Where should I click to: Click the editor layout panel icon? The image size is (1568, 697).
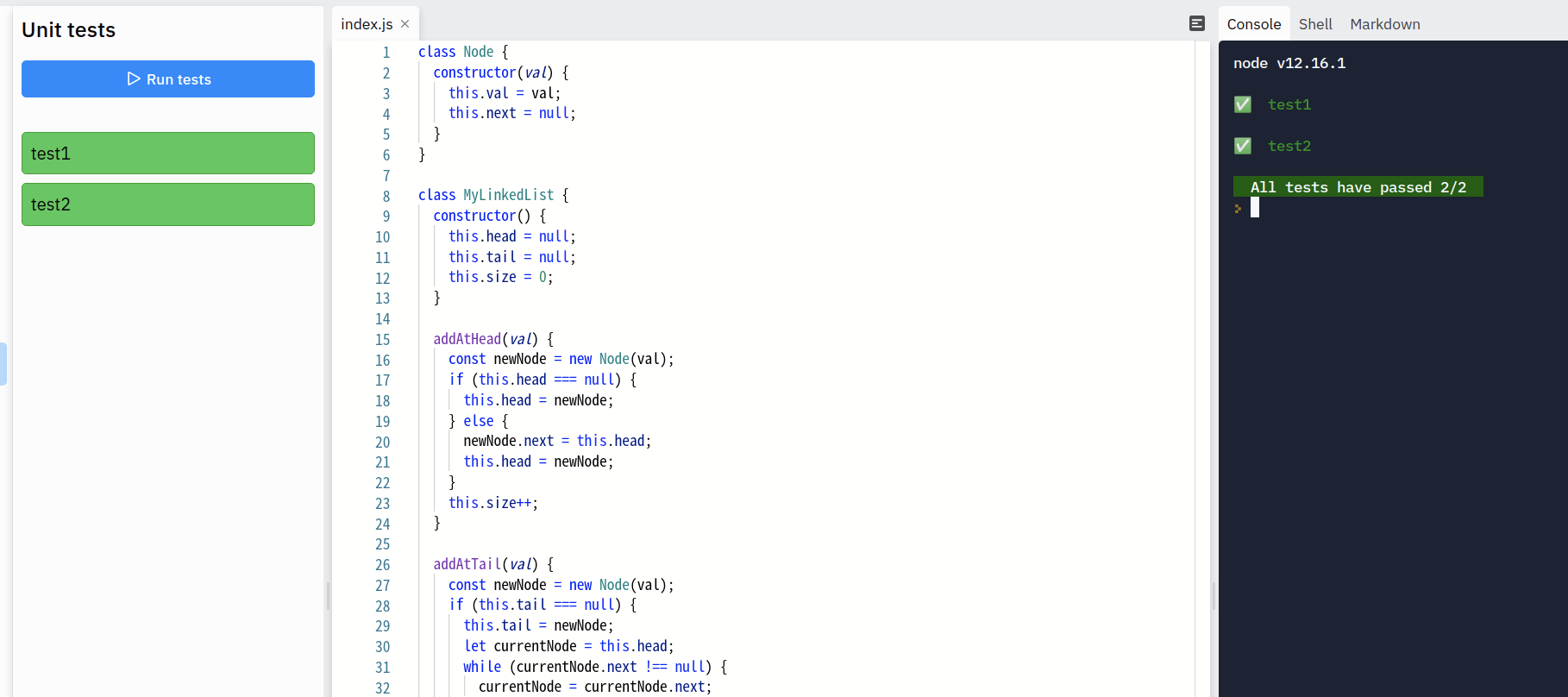[1196, 24]
